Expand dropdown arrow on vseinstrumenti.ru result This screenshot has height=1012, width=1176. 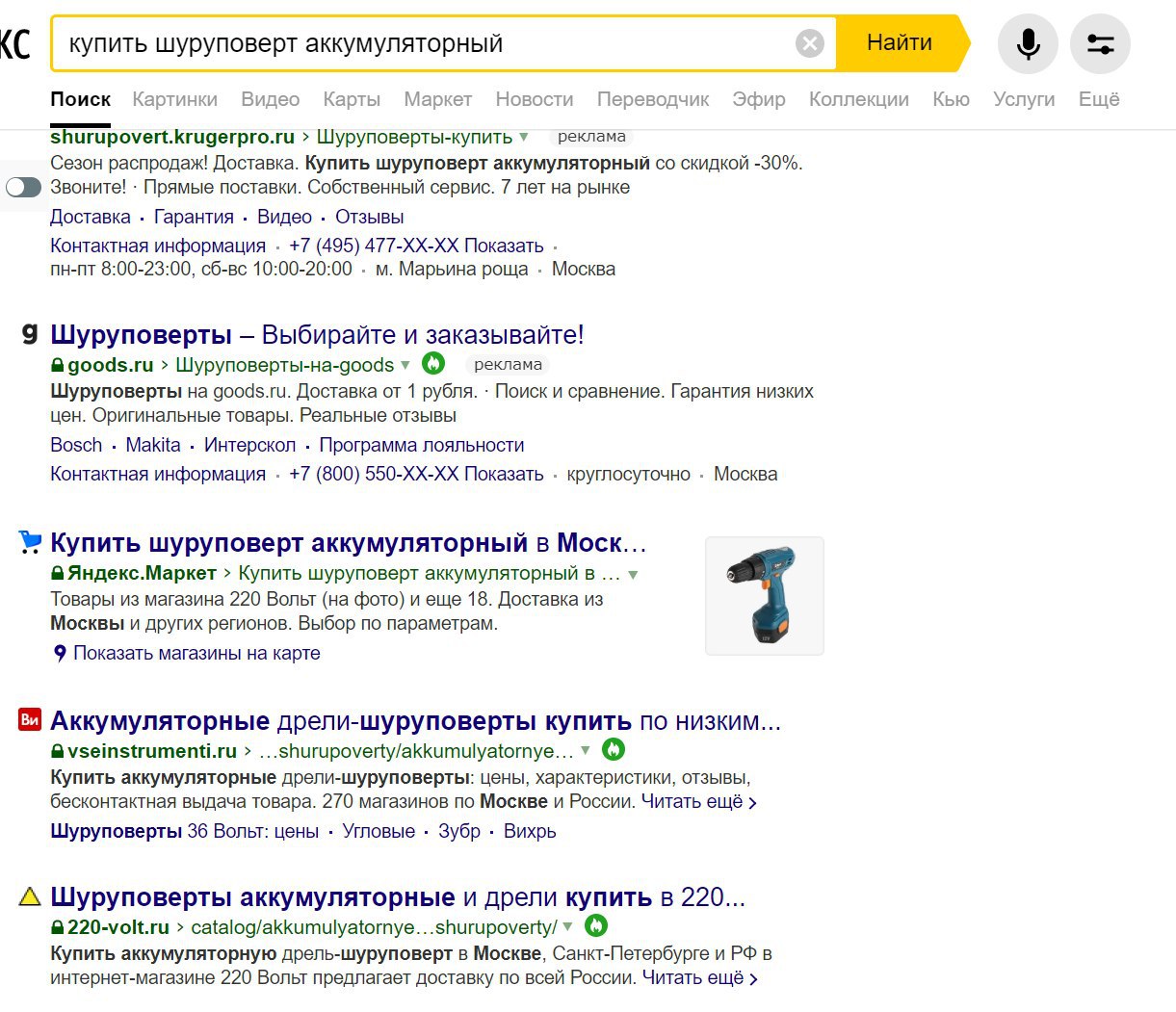click(586, 750)
